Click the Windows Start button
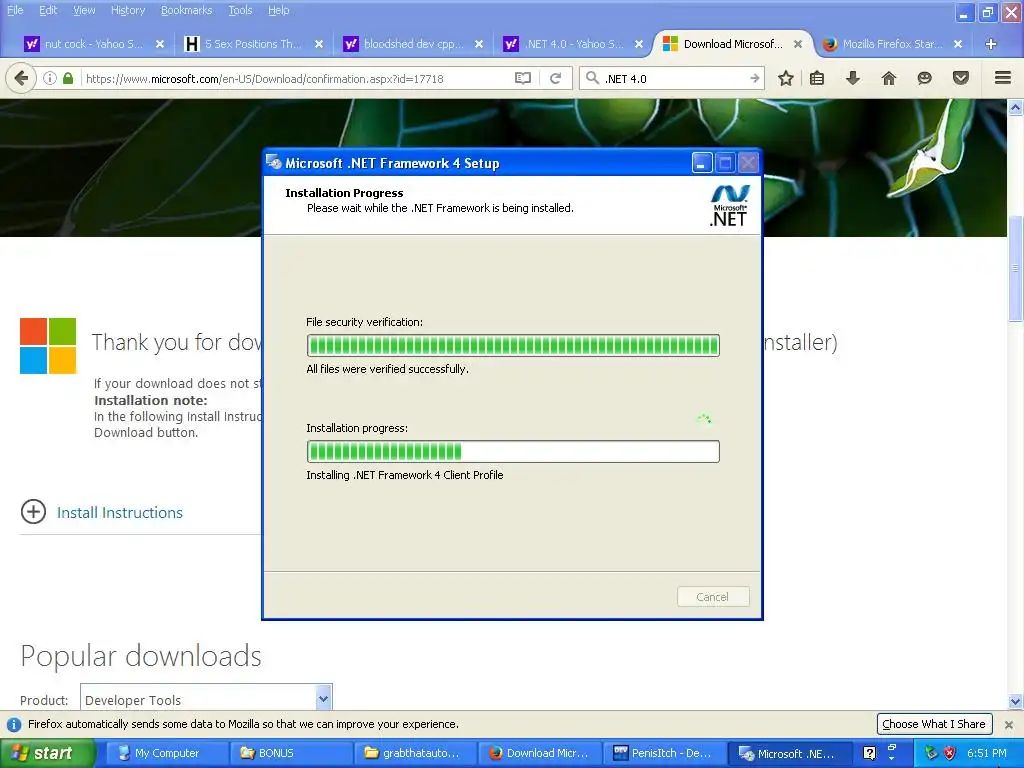Screen dimensions: 1024x768 (47, 753)
